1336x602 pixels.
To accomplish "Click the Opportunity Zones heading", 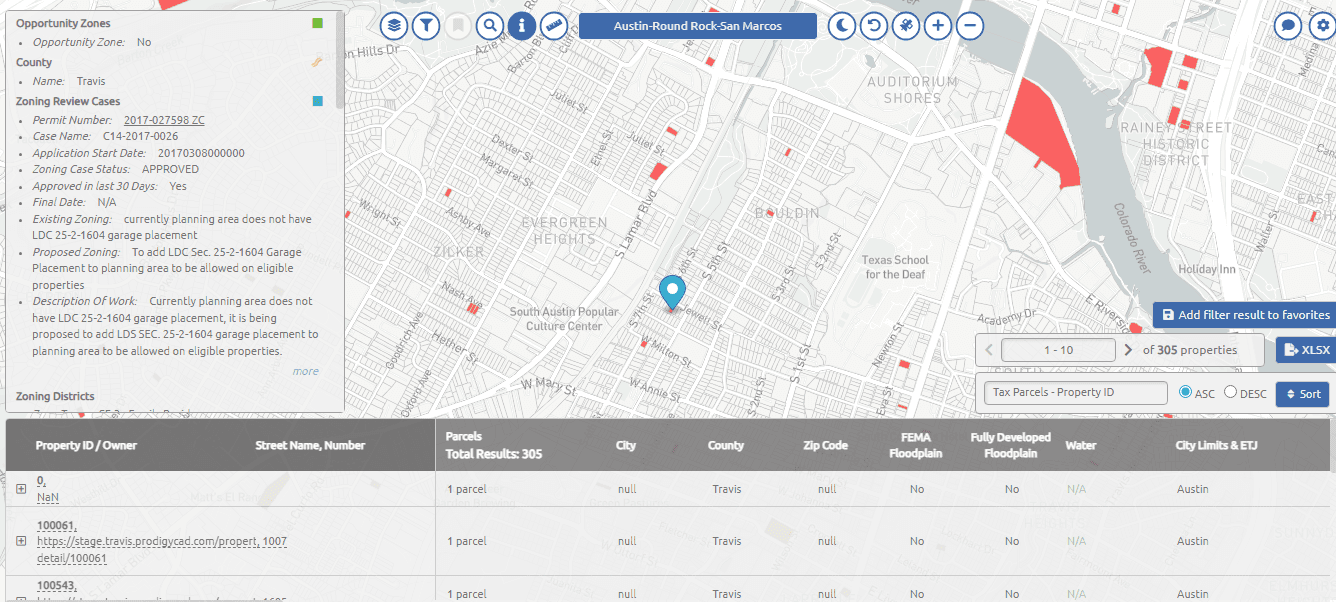I will (x=63, y=23).
